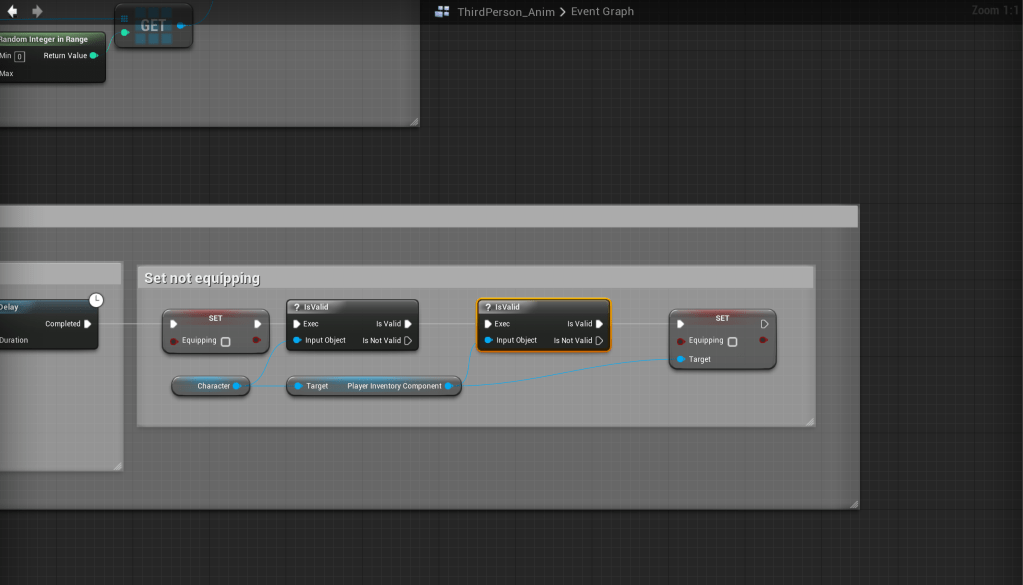Select the unhighlighted IsValid node header
The width and height of the screenshot is (1023, 585).
[352, 307]
